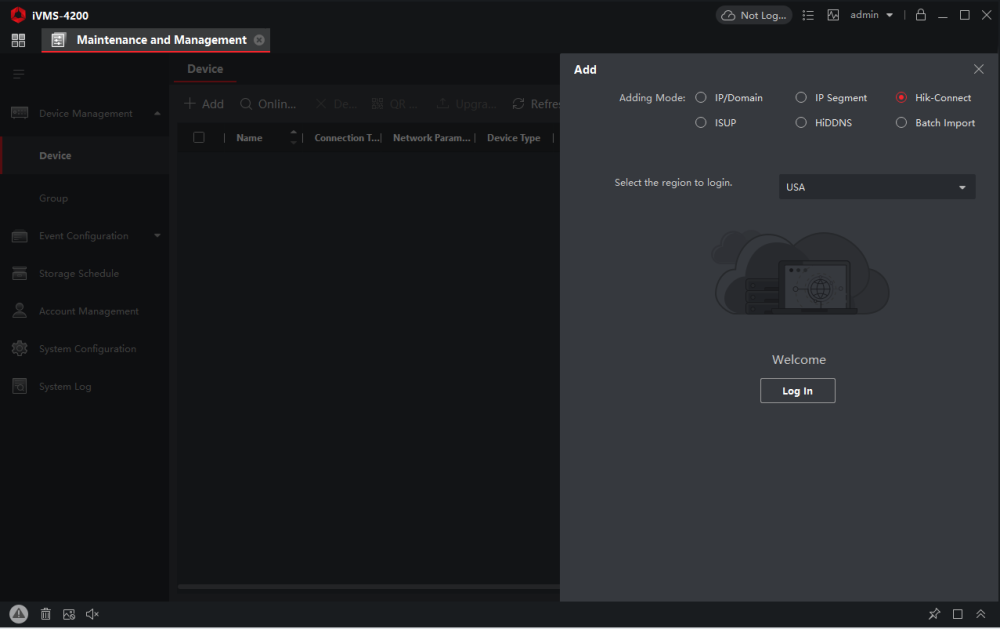Select the Hik-Connect adding mode
The image size is (1000, 629).
901,97
